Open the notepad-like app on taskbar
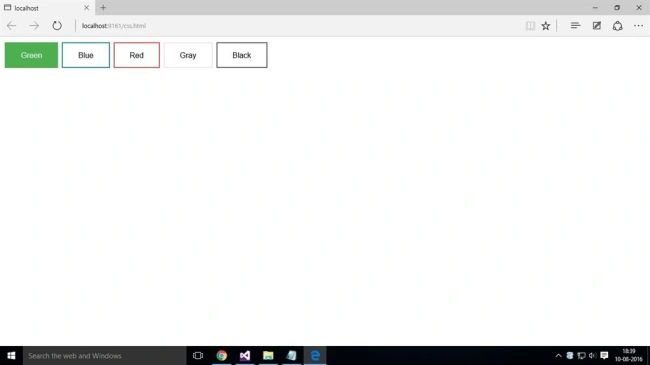 point(291,355)
